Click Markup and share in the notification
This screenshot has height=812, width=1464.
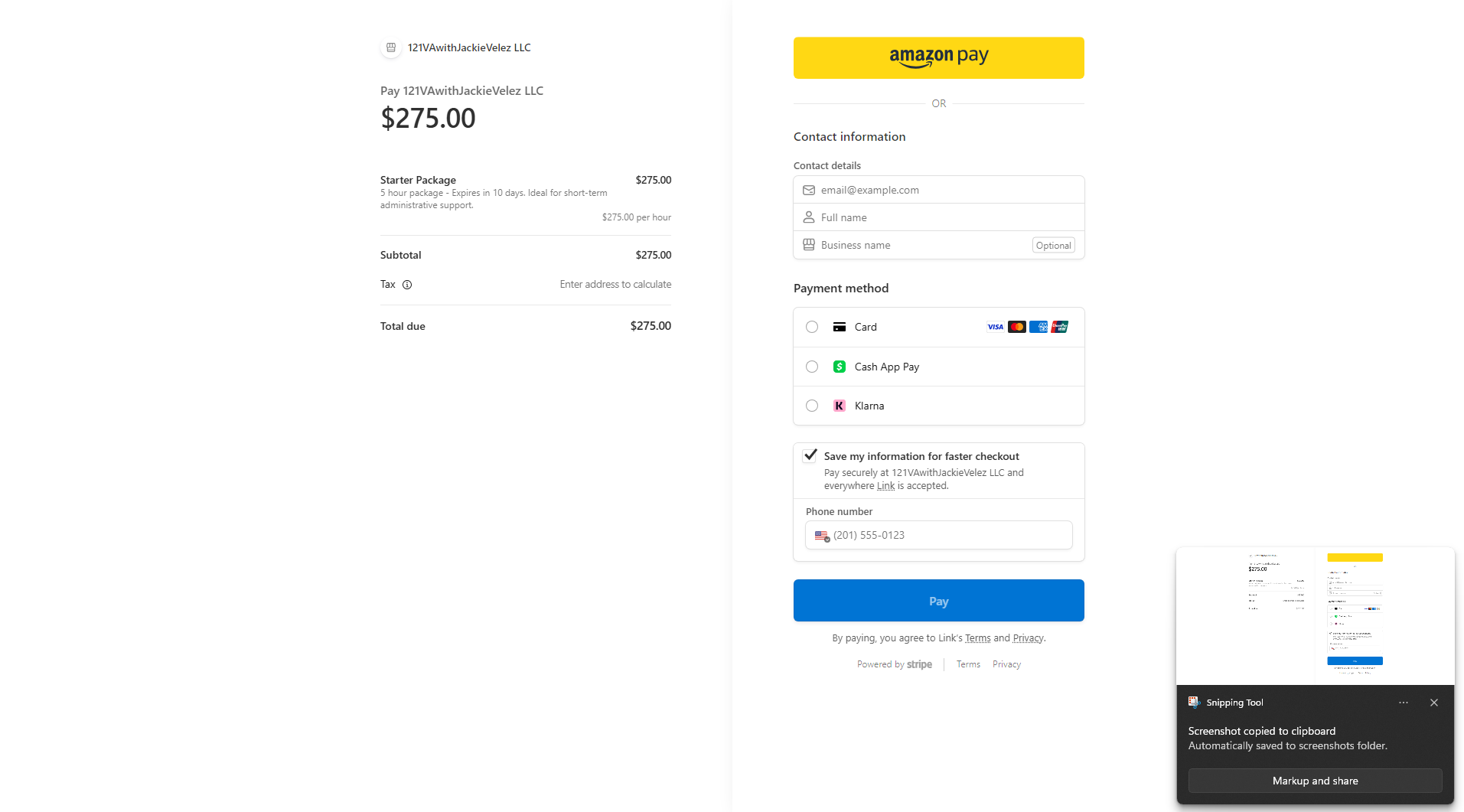pos(1315,781)
